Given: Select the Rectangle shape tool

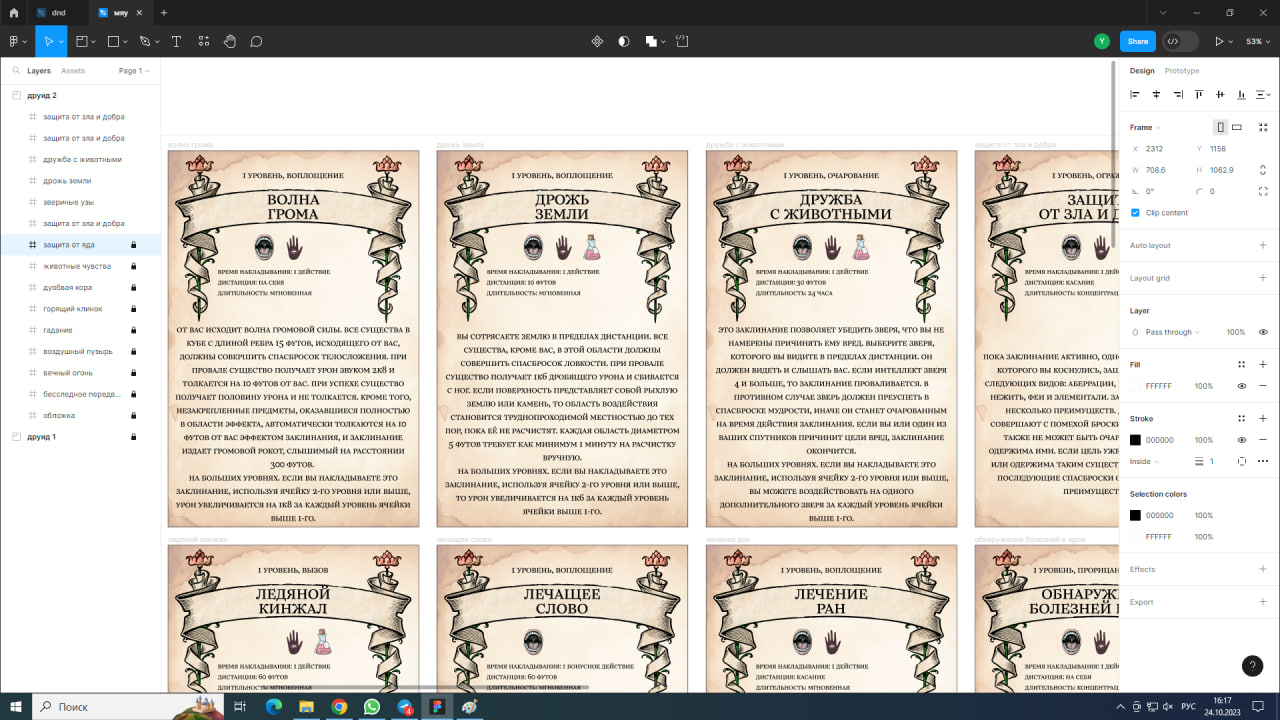Looking at the screenshot, I should point(113,41).
